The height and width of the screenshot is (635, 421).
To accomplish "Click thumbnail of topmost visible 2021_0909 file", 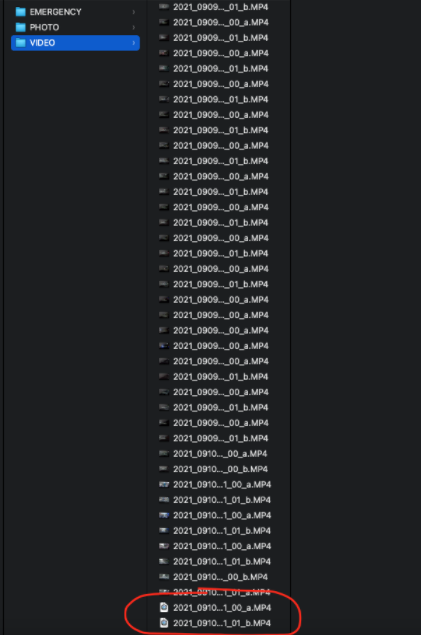I will [164, 7].
